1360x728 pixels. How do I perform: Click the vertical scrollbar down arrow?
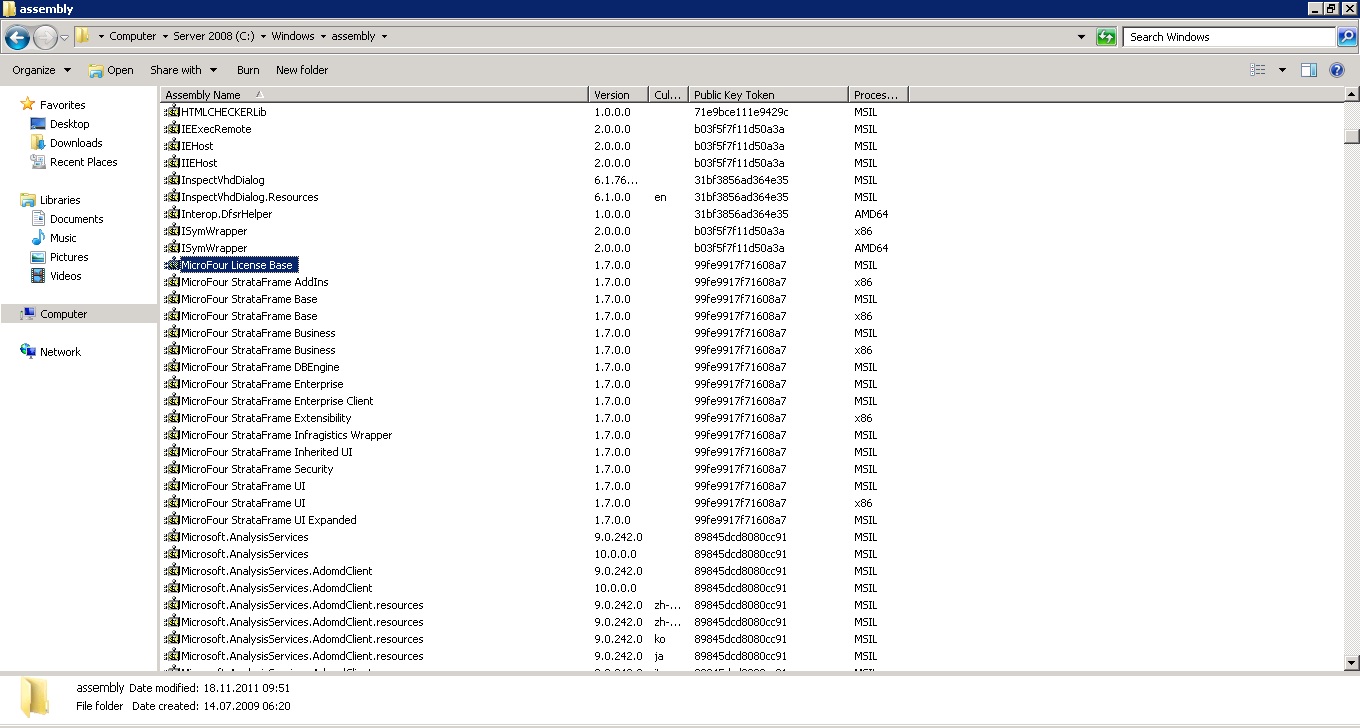(1352, 662)
